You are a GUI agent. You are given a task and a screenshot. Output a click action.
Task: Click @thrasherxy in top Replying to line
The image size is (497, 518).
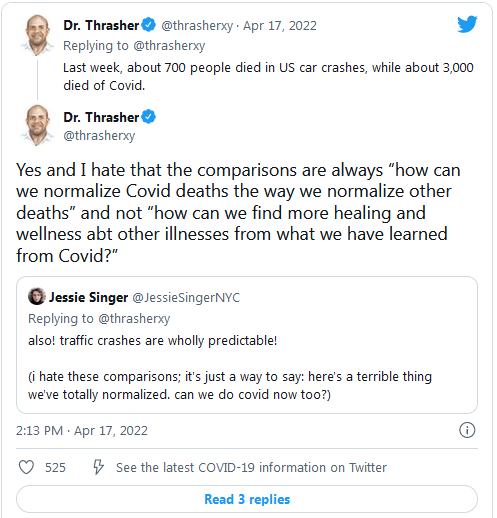coord(169,46)
